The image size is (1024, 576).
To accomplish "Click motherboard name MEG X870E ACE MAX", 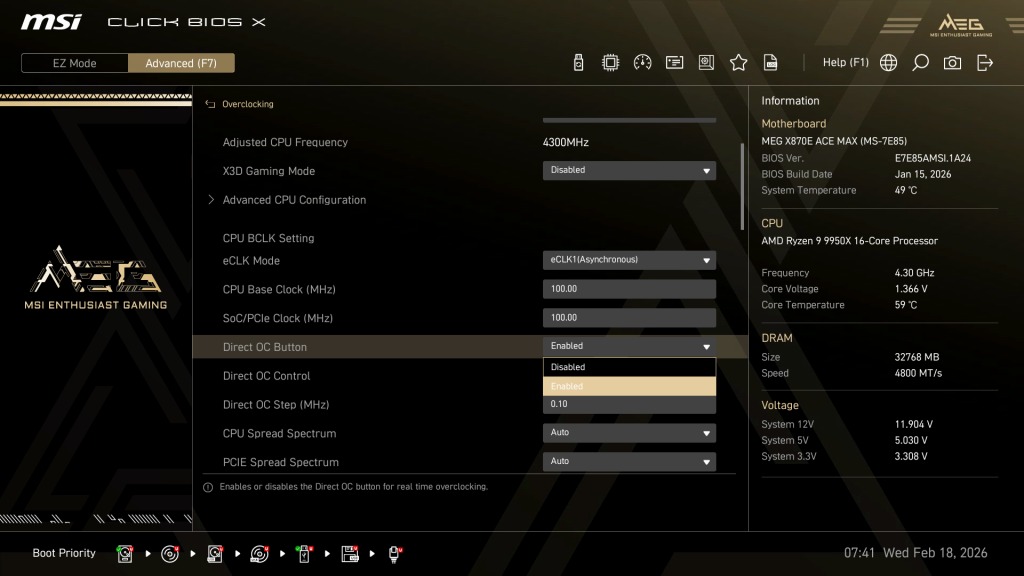I will 834,141.
